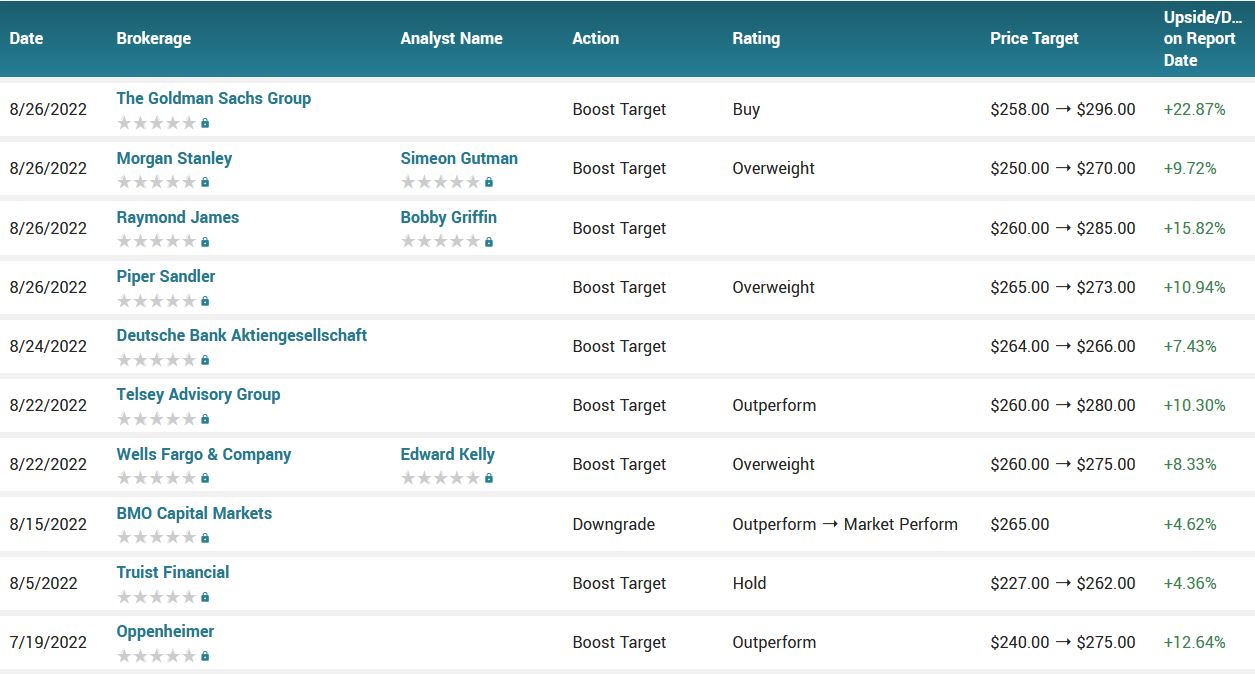Open The Goldman Sachs Group brokerage link
The image size is (1255, 674).
pos(214,98)
